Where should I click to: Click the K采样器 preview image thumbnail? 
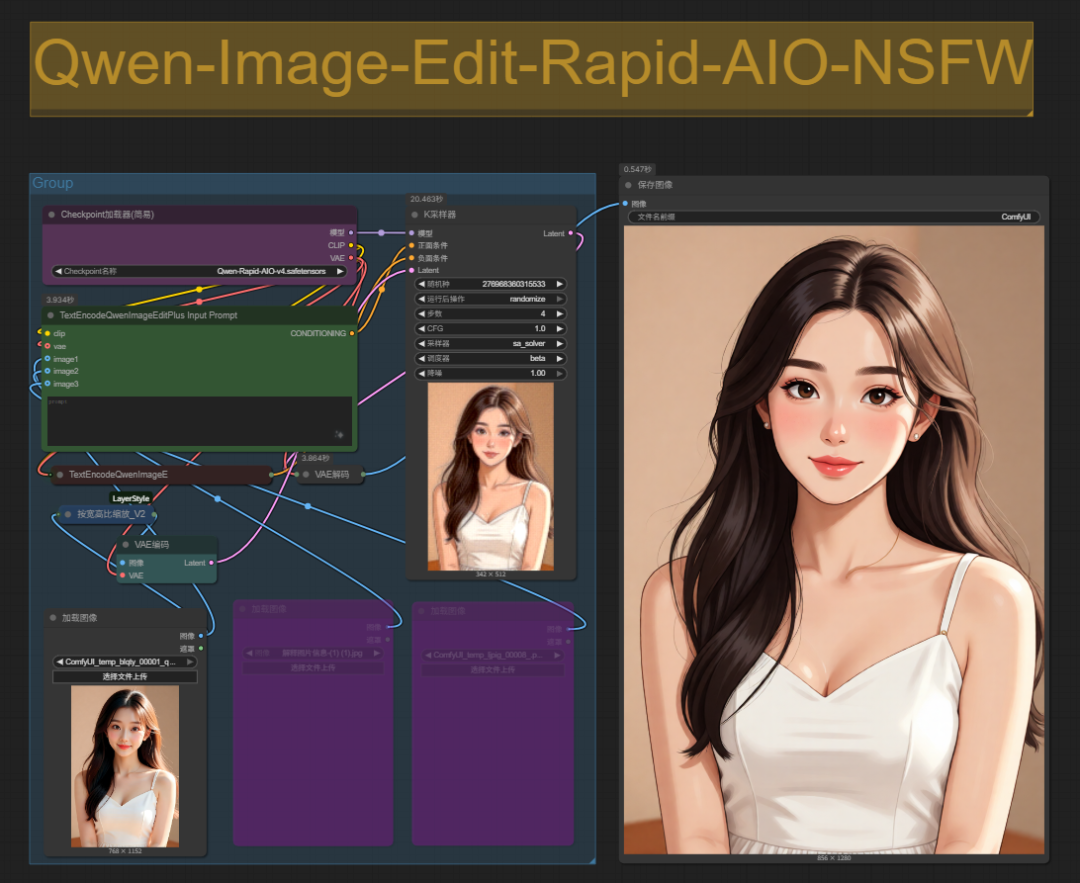point(490,477)
